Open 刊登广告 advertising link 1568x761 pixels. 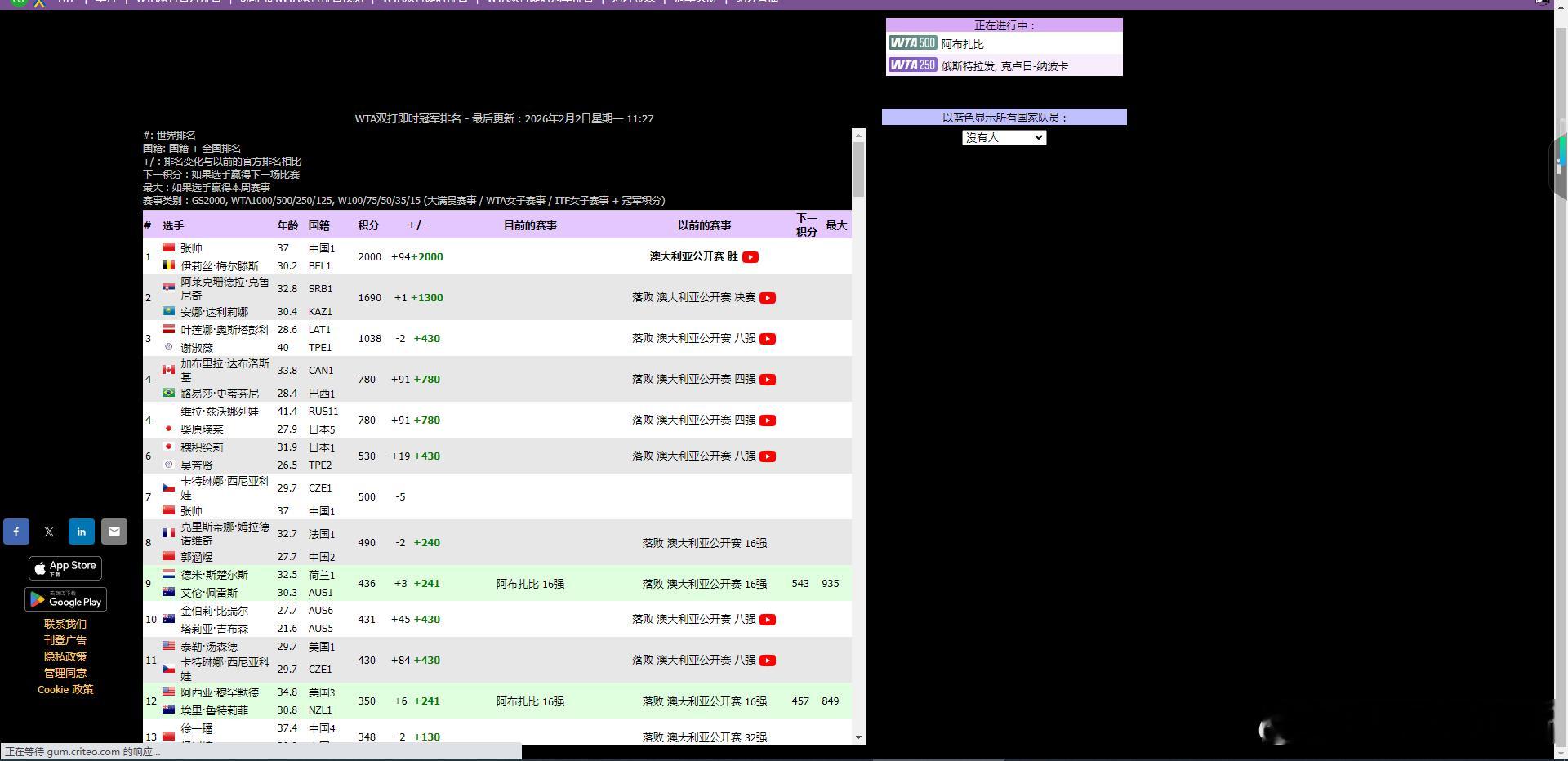click(65, 640)
